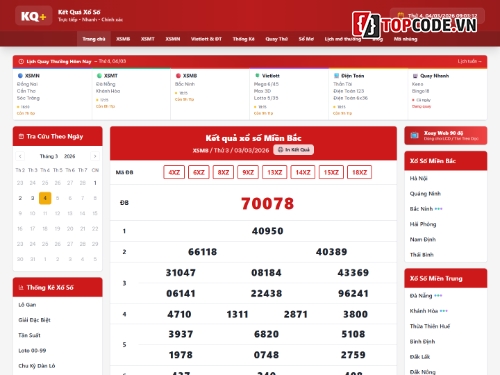This screenshot has height=375, width=500.
Task: Pick day 3 in the first-week calendar row
Action: 32,198
